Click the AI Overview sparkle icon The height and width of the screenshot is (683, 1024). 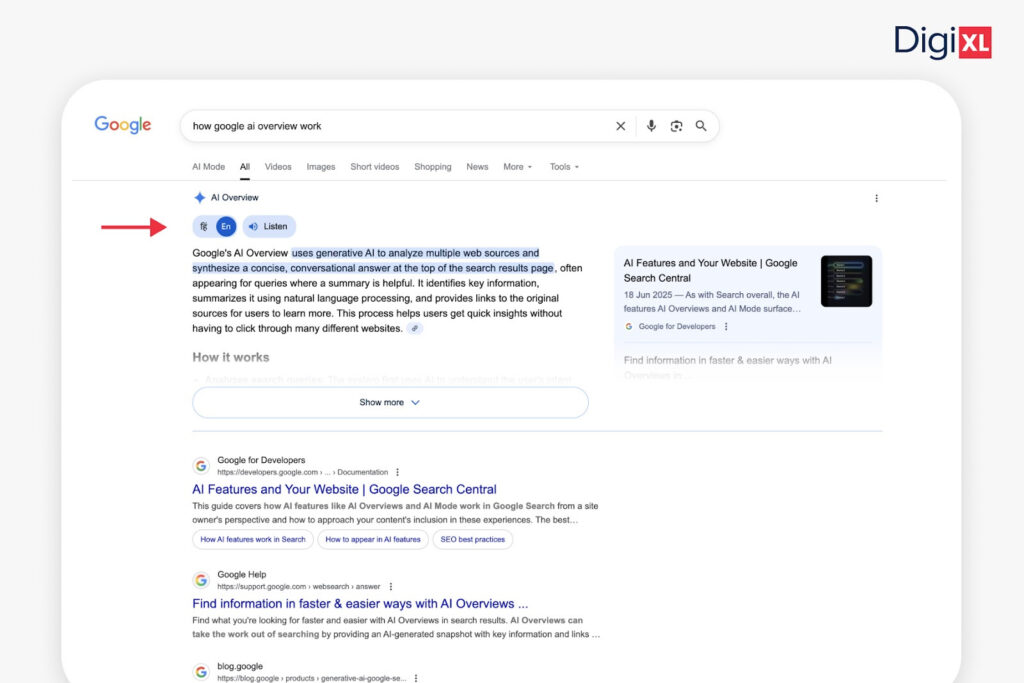197,197
